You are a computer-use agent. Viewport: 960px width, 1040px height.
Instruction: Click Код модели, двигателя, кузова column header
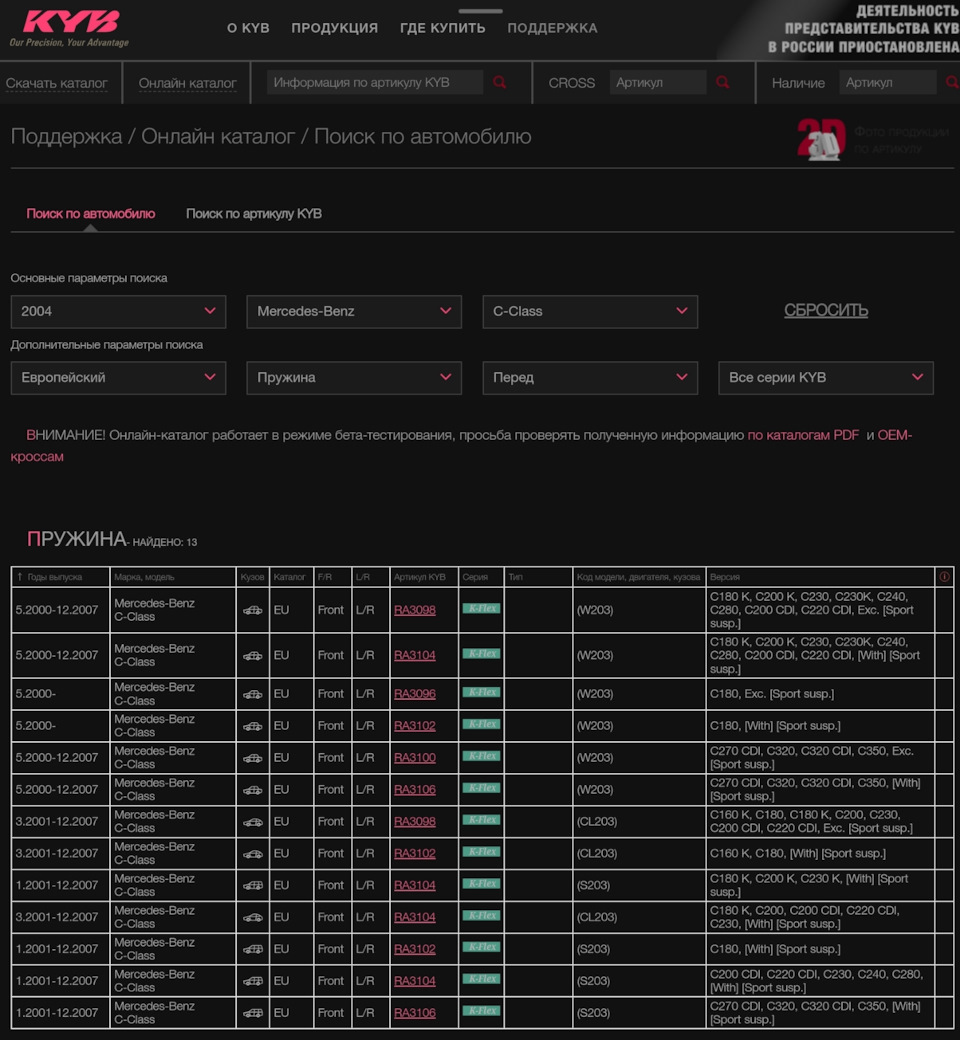(x=638, y=577)
